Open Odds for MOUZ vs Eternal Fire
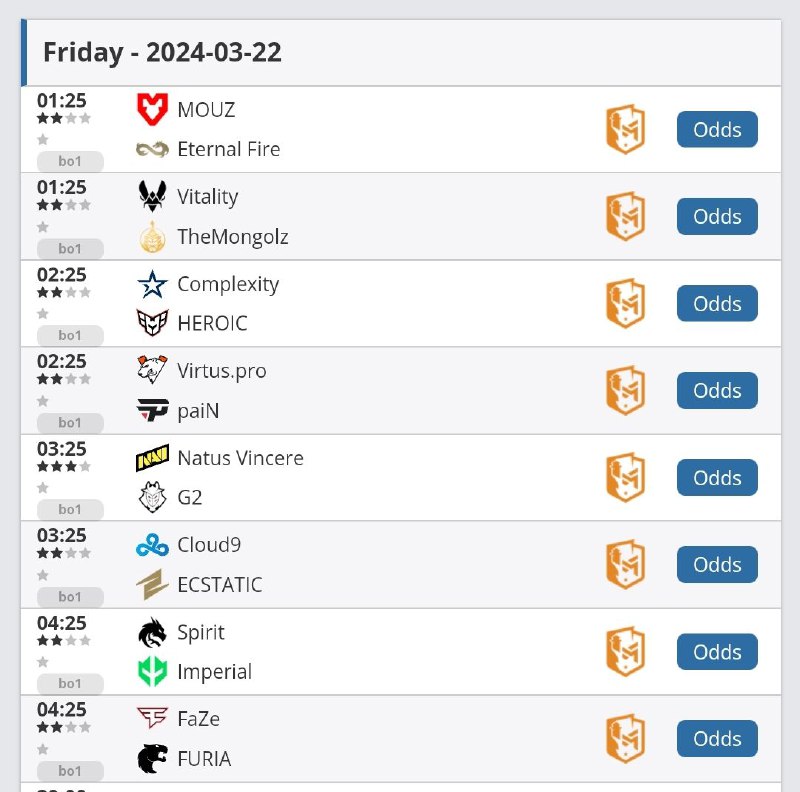This screenshot has height=792, width=800. (x=717, y=130)
